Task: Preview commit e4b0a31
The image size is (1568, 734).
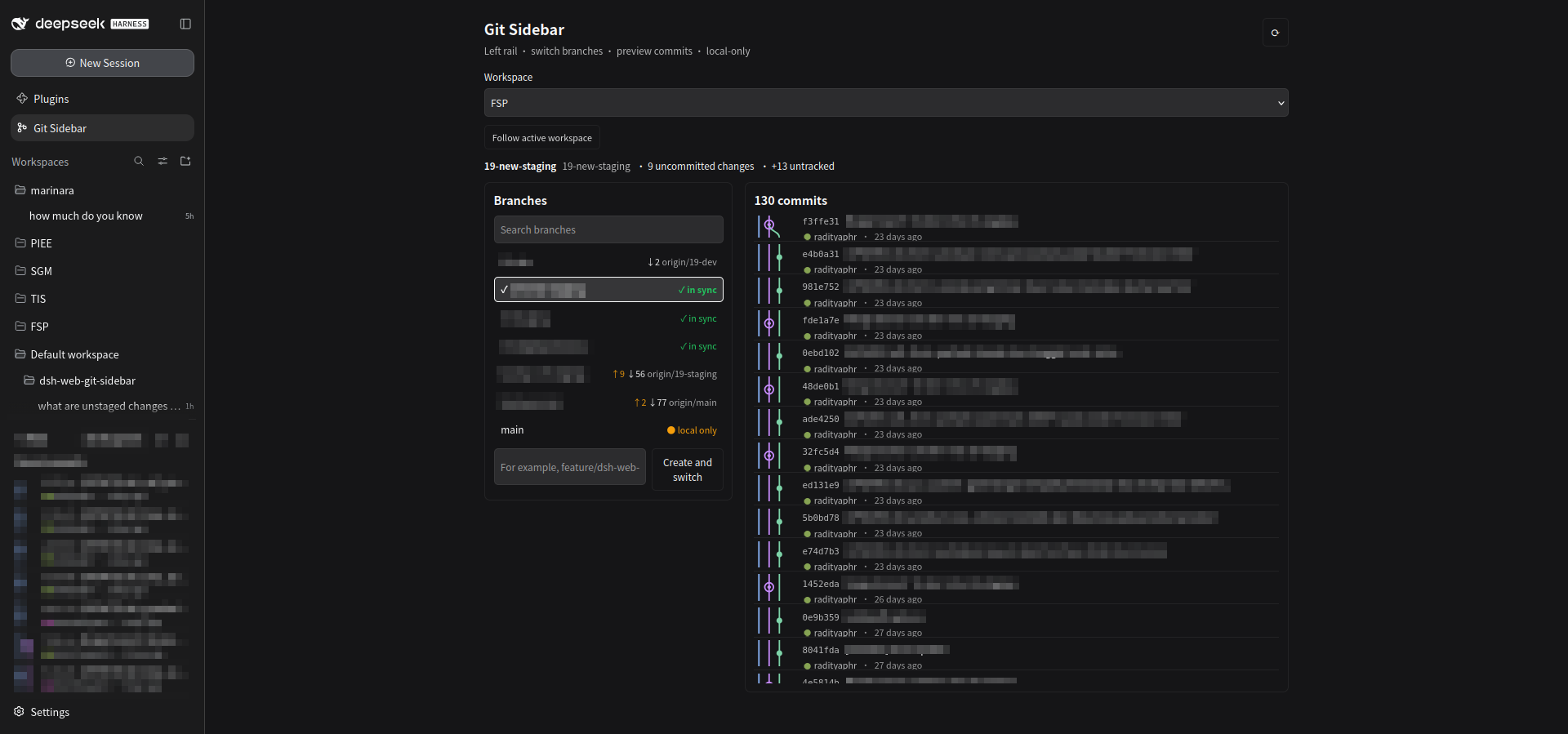Action: coord(1017,260)
